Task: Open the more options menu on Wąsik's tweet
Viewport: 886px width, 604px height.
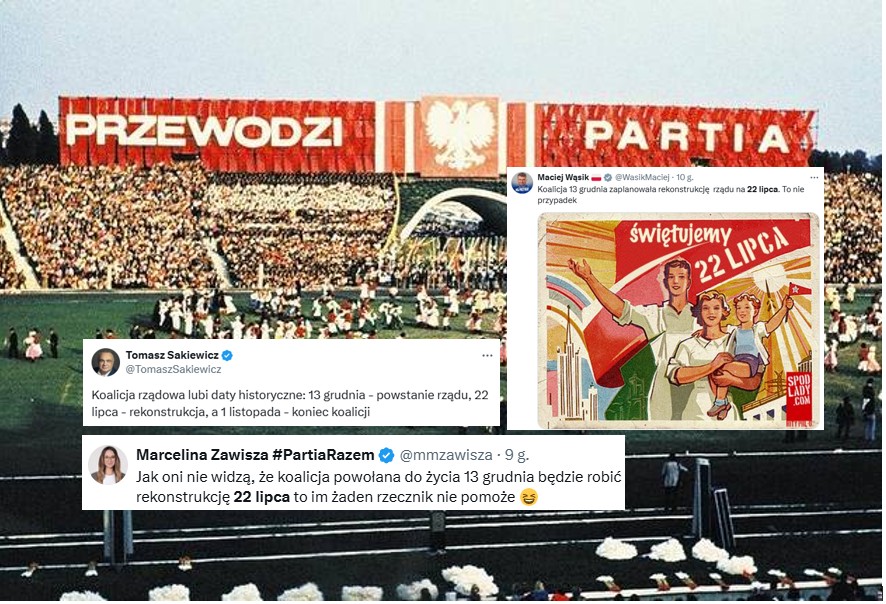Action: pyautogui.click(x=814, y=177)
